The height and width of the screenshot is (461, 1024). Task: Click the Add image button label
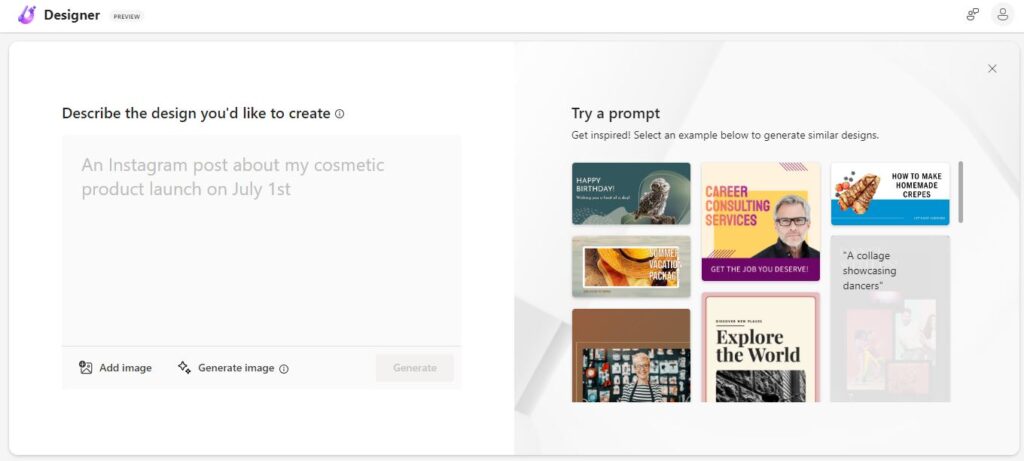click(x=125, y=368)
